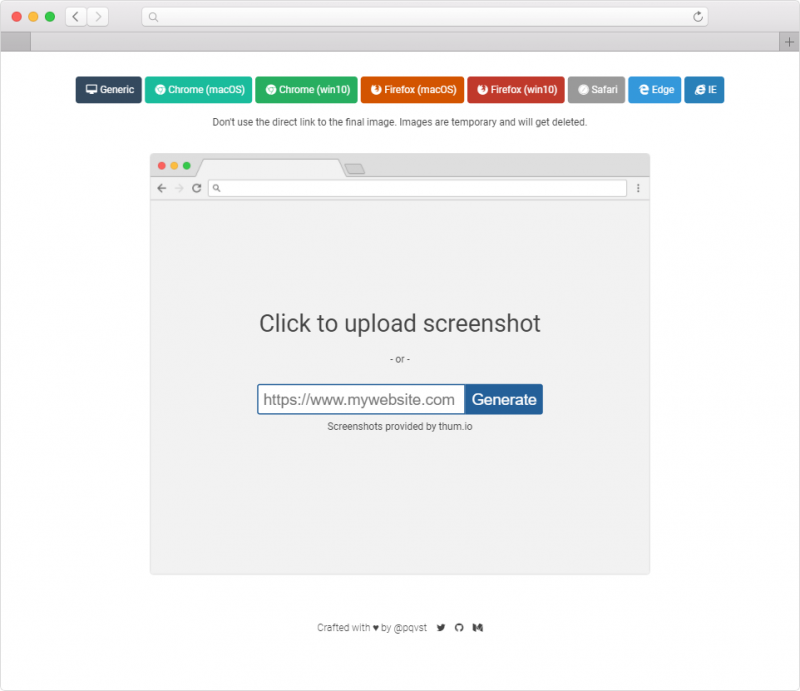Screen dimensions: 800x691
Task: Click the outer browser back arrow
Action: pos(76,17)
